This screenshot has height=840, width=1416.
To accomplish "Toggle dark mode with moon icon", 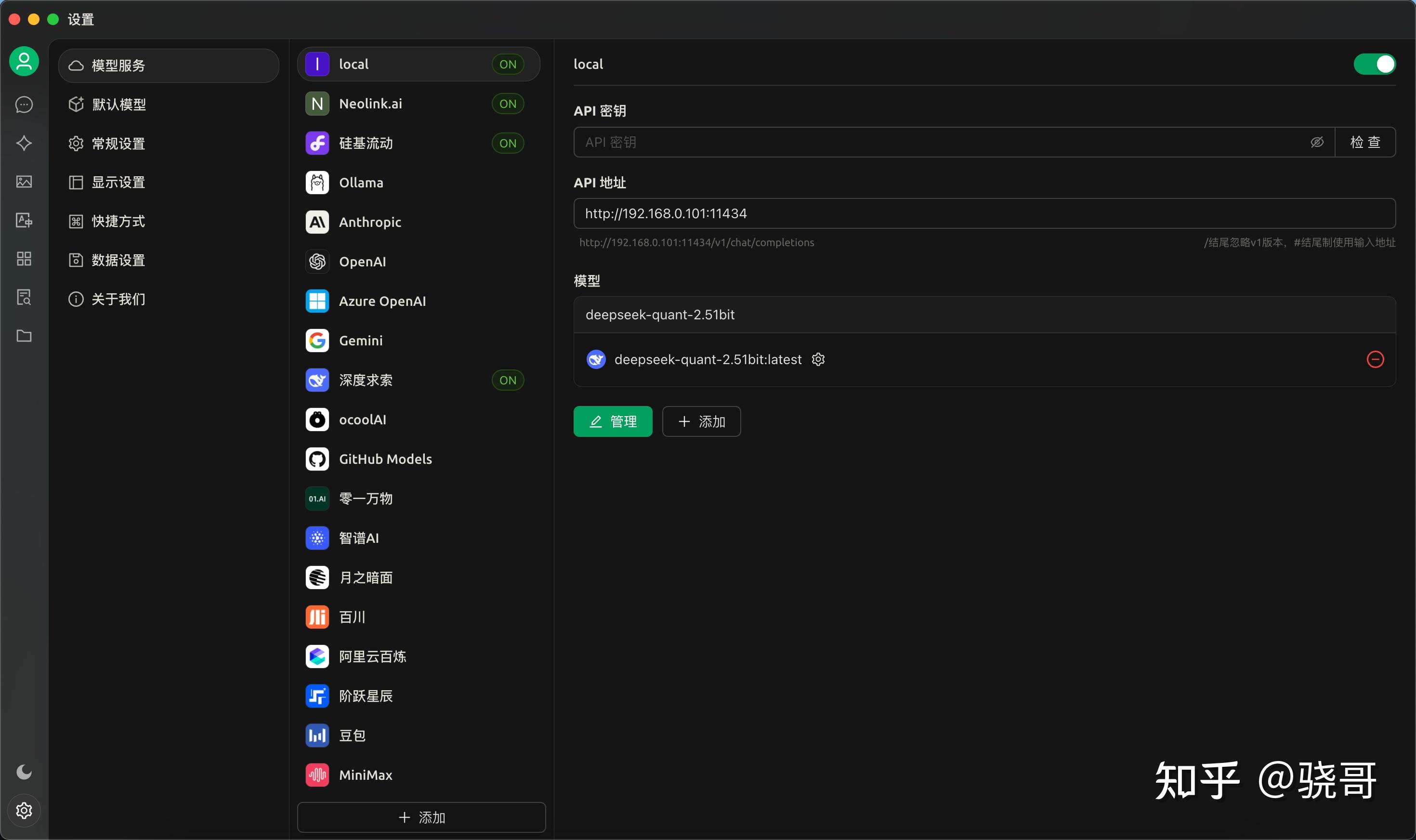I will tap(24, 772).
